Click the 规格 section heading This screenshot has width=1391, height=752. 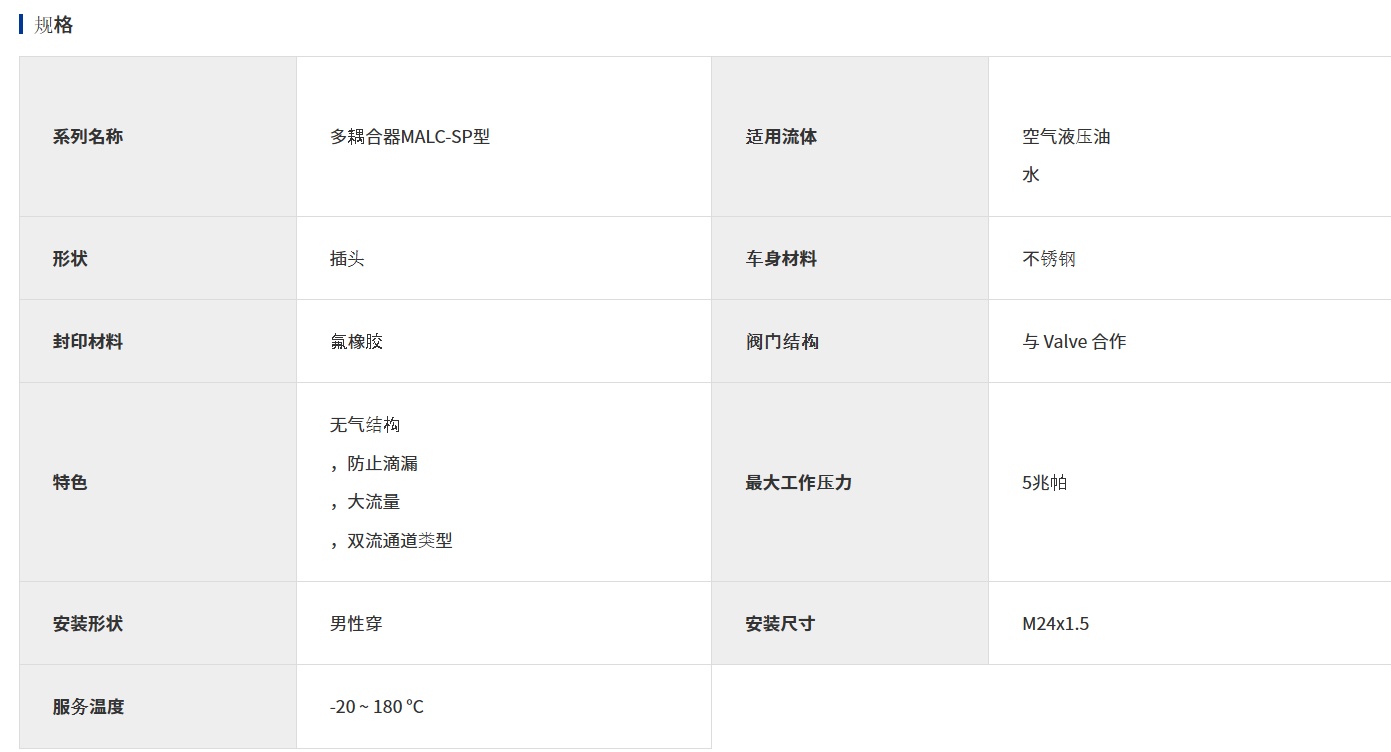(x=54, y=26)
